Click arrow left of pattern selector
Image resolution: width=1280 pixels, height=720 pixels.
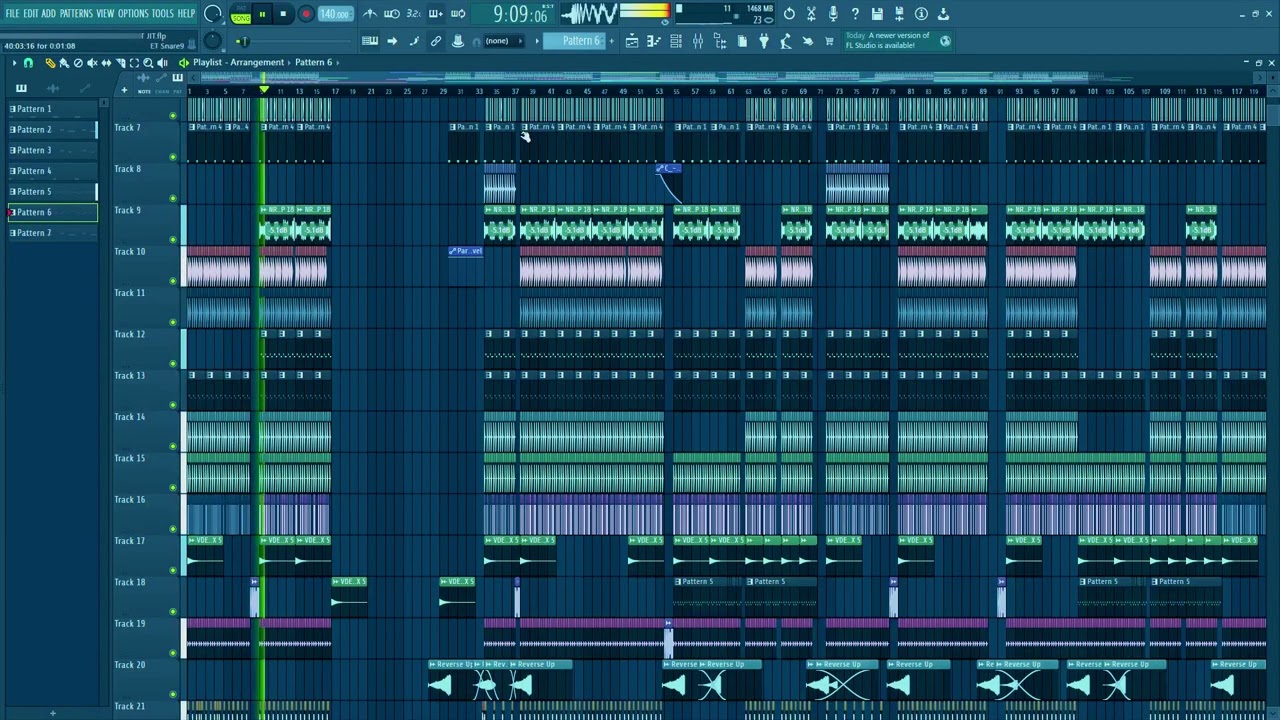(537, 41)
